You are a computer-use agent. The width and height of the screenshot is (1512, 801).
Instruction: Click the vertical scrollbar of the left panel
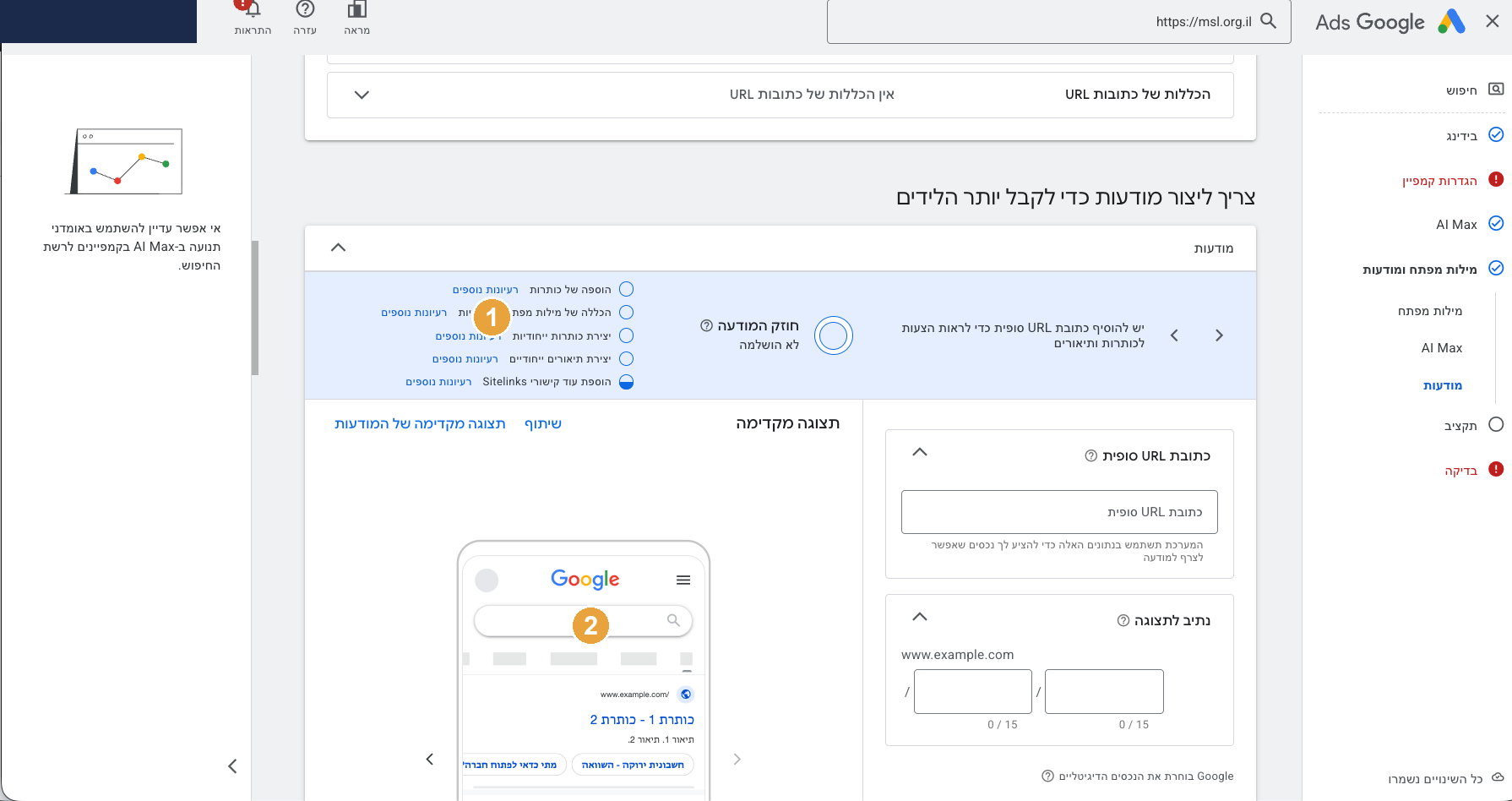click(255, 308)
